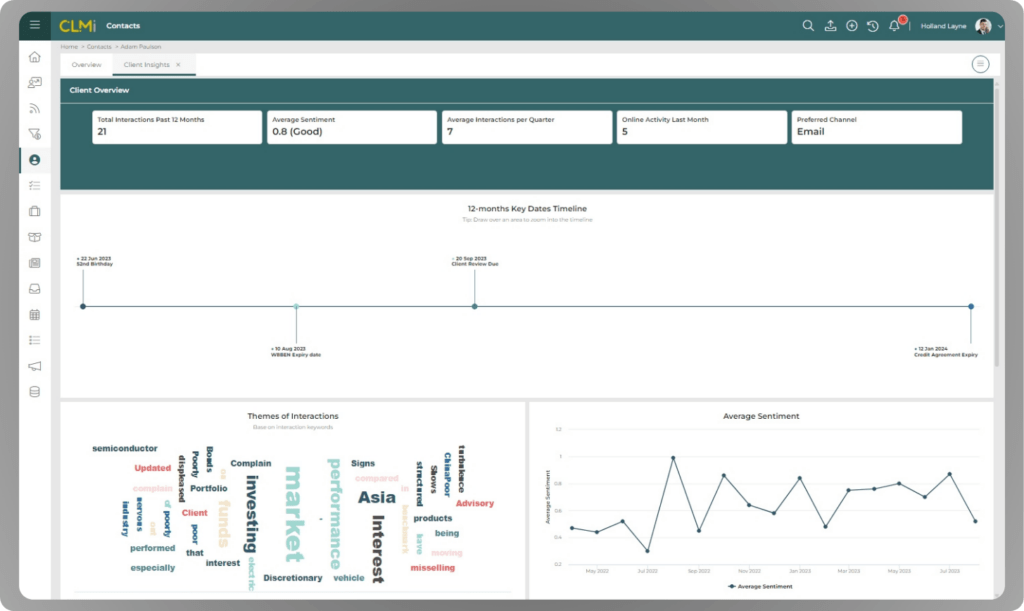Image resolution: width=1024 pixels, height=611 pixels.
Task: Open the hamburger menu in the header
Action: pyautogui.click(x=35, y=25)
